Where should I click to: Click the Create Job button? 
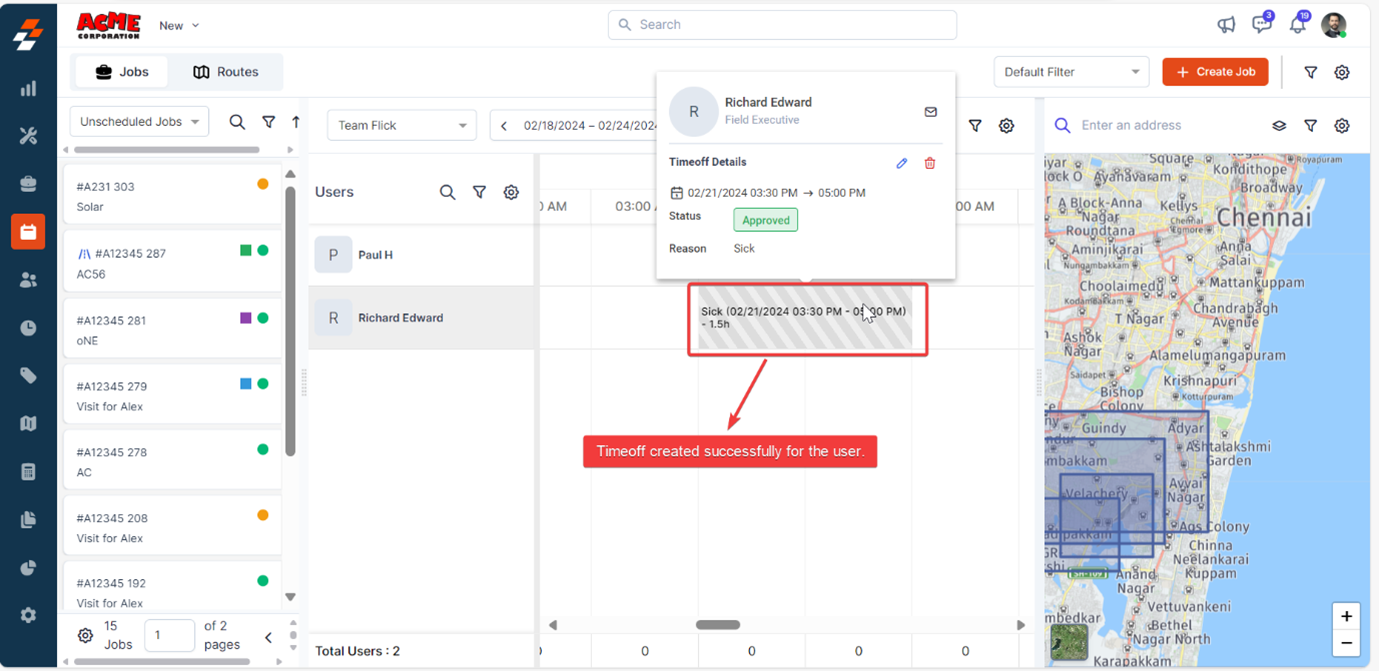1215,72
